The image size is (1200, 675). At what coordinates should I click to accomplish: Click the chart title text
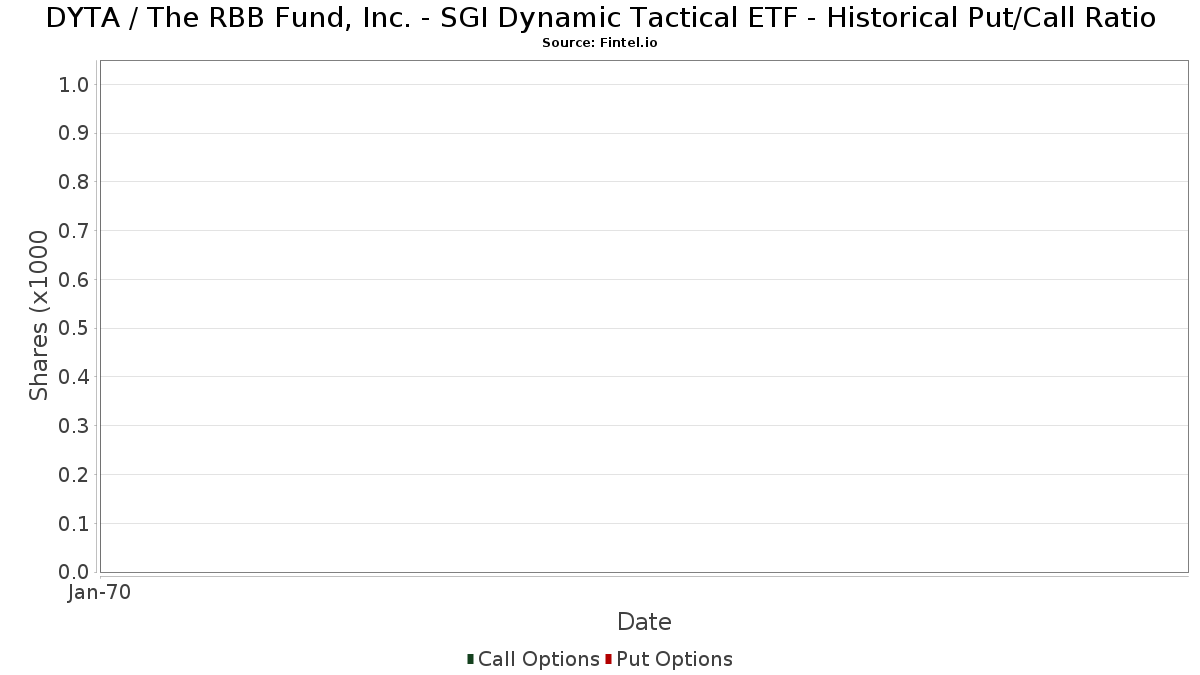tap(600, 18)
